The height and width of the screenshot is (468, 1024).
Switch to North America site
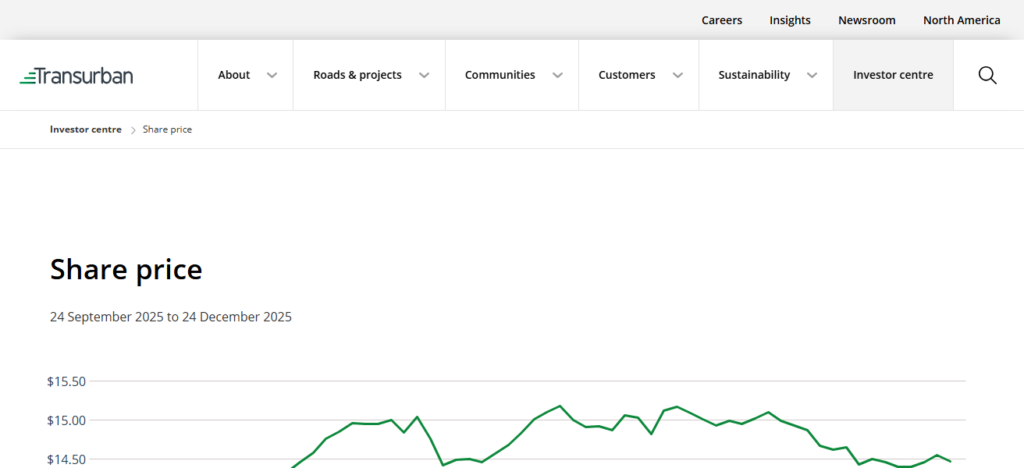click(961, 20)
